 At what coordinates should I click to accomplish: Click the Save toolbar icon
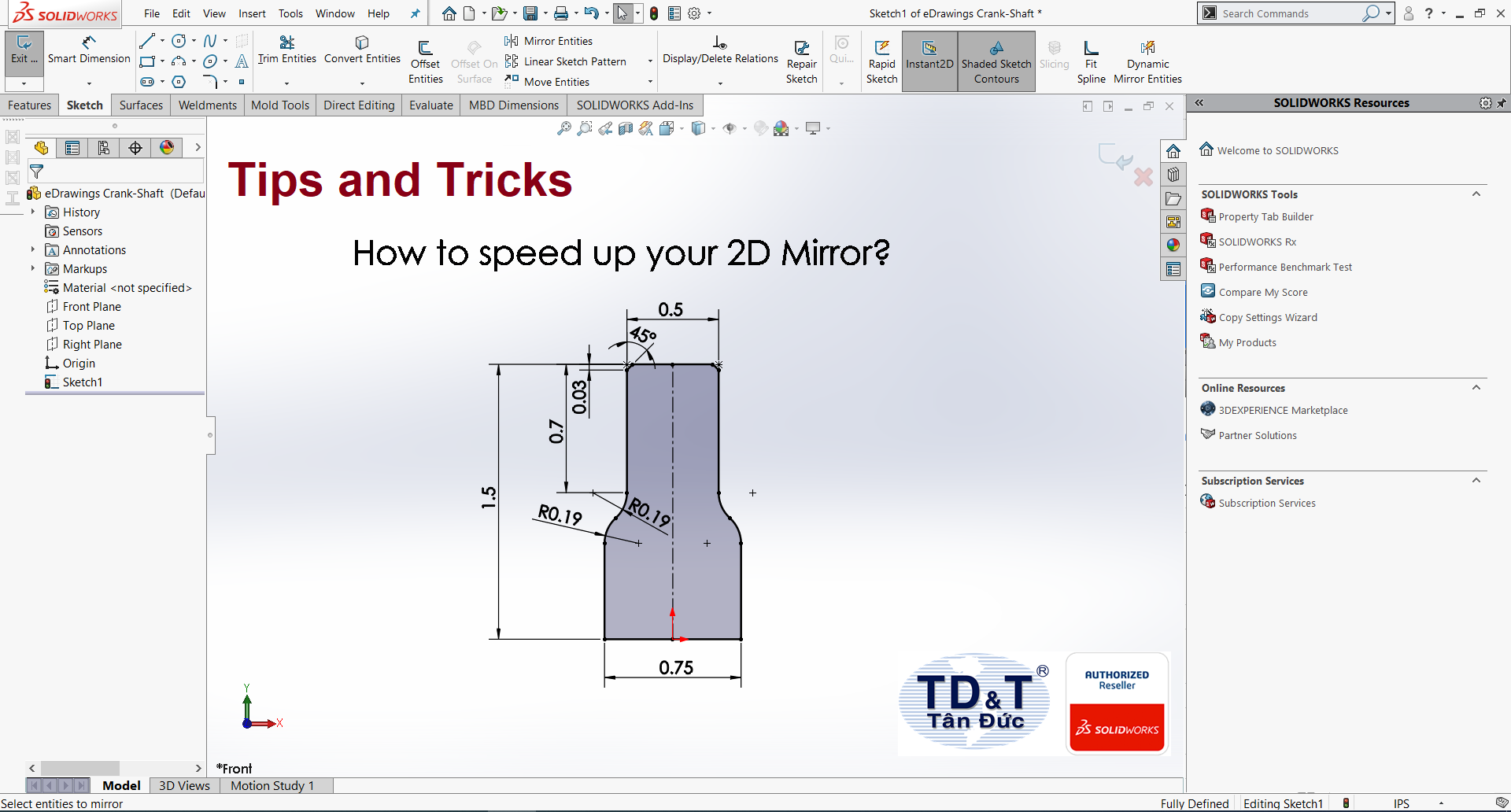click(x=530, y=13)
